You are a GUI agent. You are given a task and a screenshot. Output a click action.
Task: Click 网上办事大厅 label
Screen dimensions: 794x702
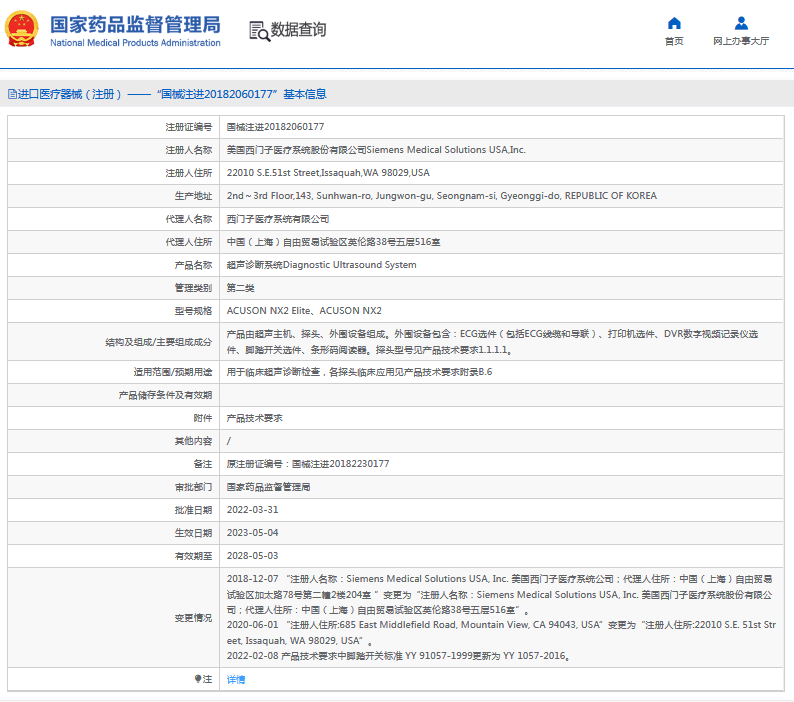point(741,41)
